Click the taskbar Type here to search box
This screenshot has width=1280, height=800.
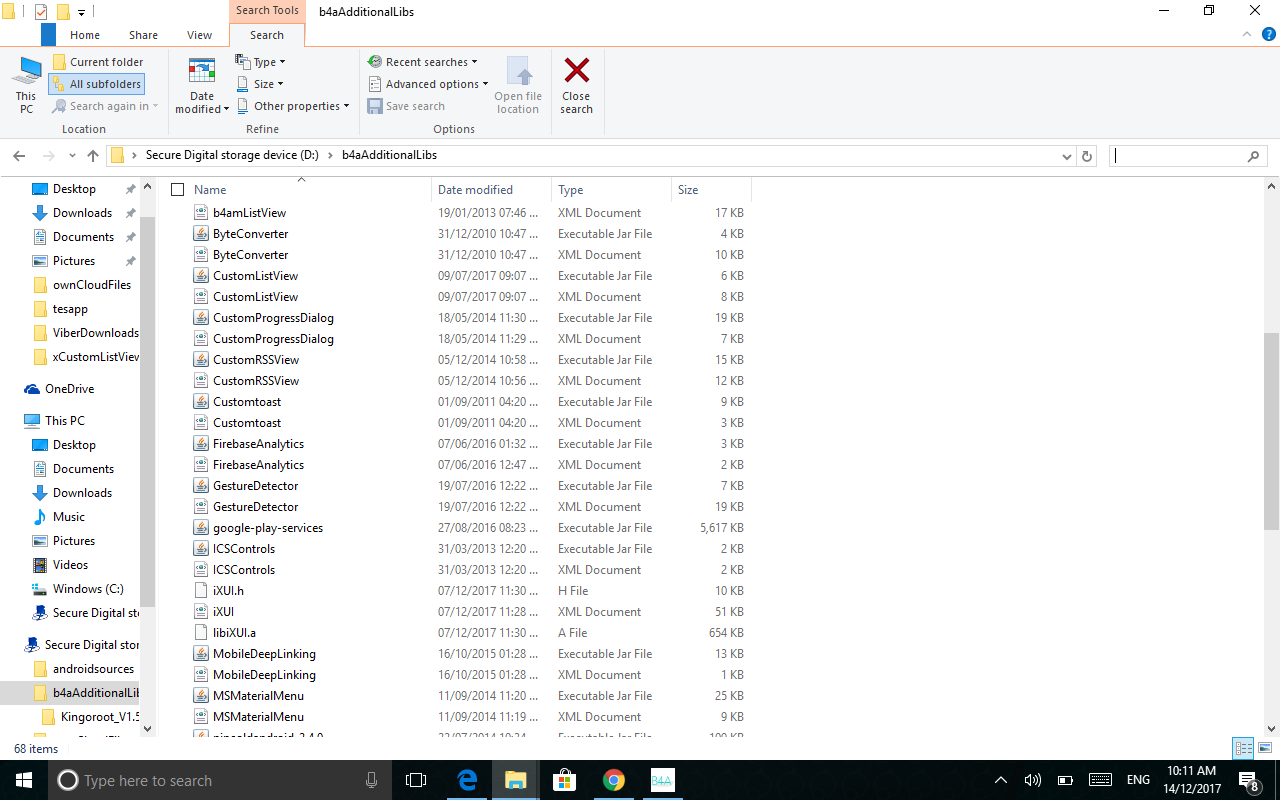[x=219, y=780]
